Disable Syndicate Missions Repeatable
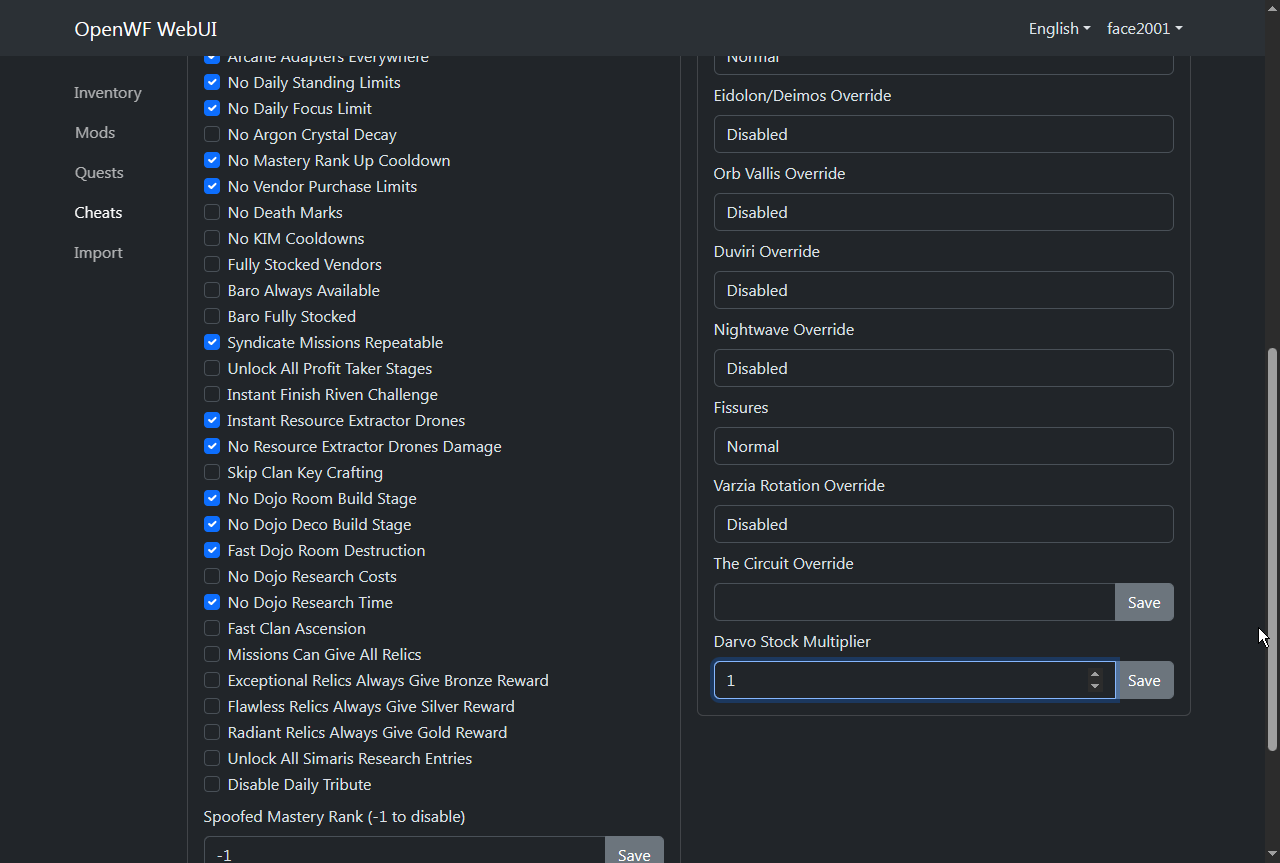The height and width of the screenshot is (863, 1280). [212, 342]
